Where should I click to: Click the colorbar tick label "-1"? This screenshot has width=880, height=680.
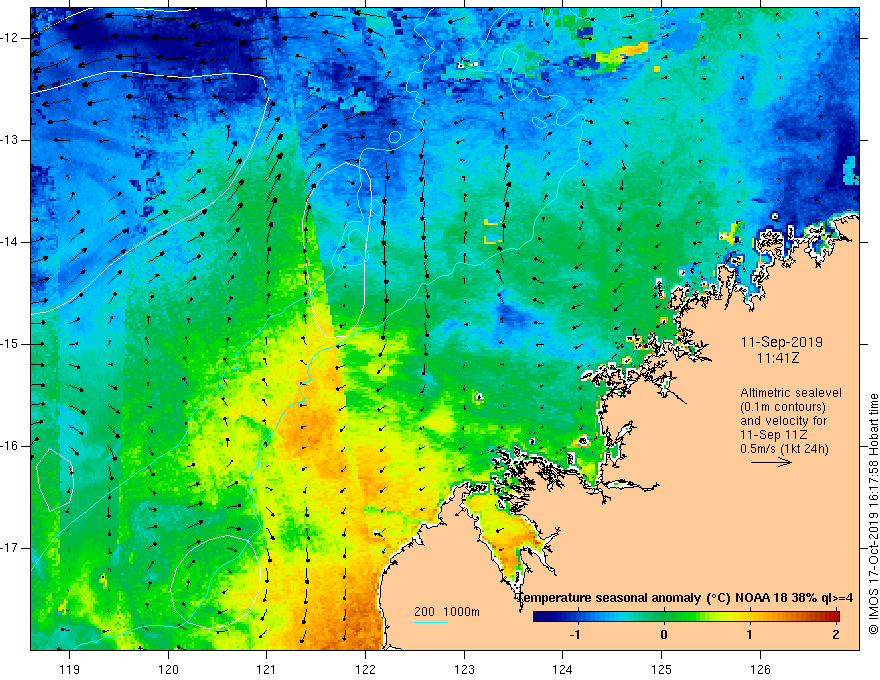click(x=575, y=635)
